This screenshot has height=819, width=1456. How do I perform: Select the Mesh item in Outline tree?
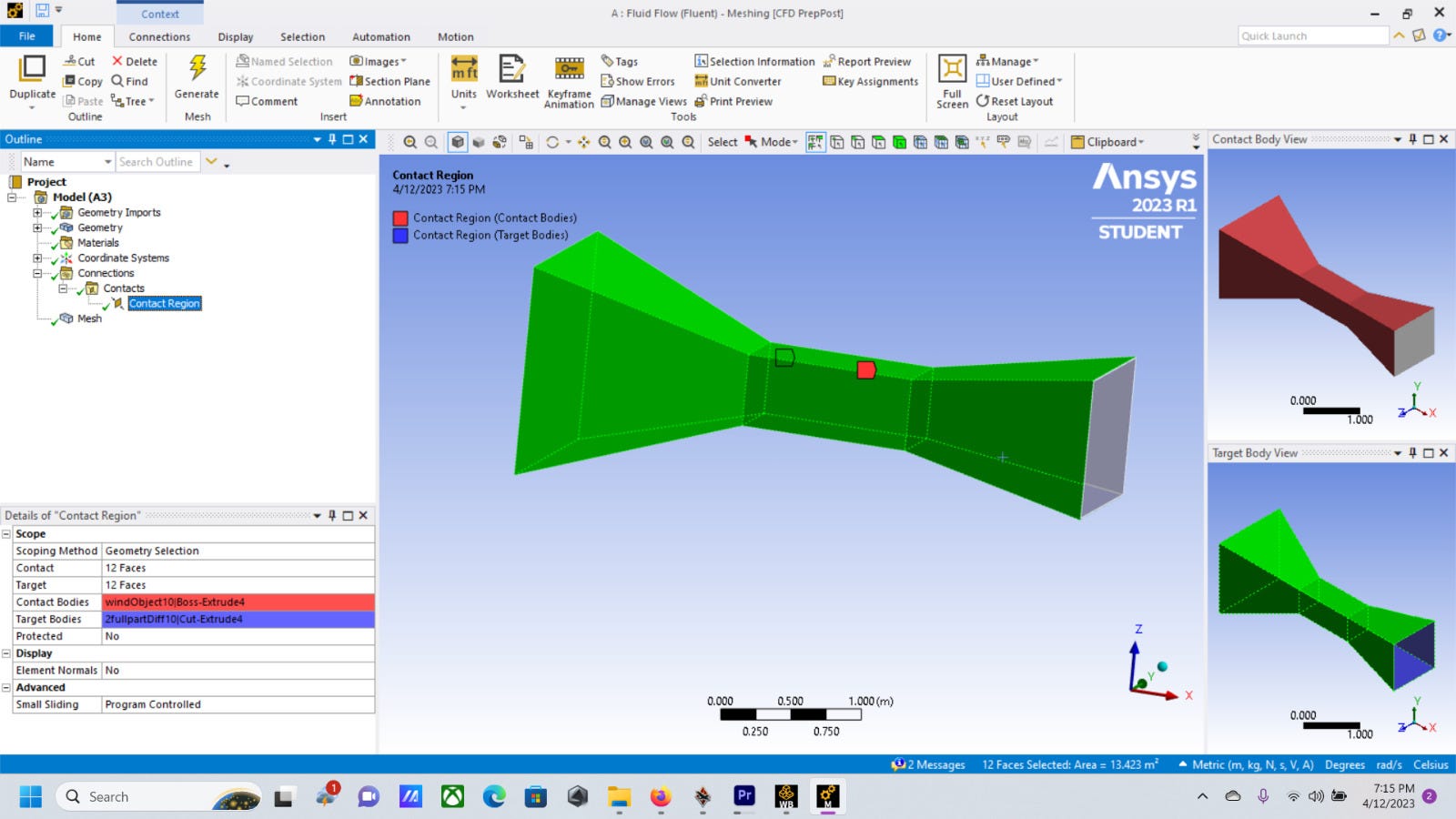[x=89, y=318]
